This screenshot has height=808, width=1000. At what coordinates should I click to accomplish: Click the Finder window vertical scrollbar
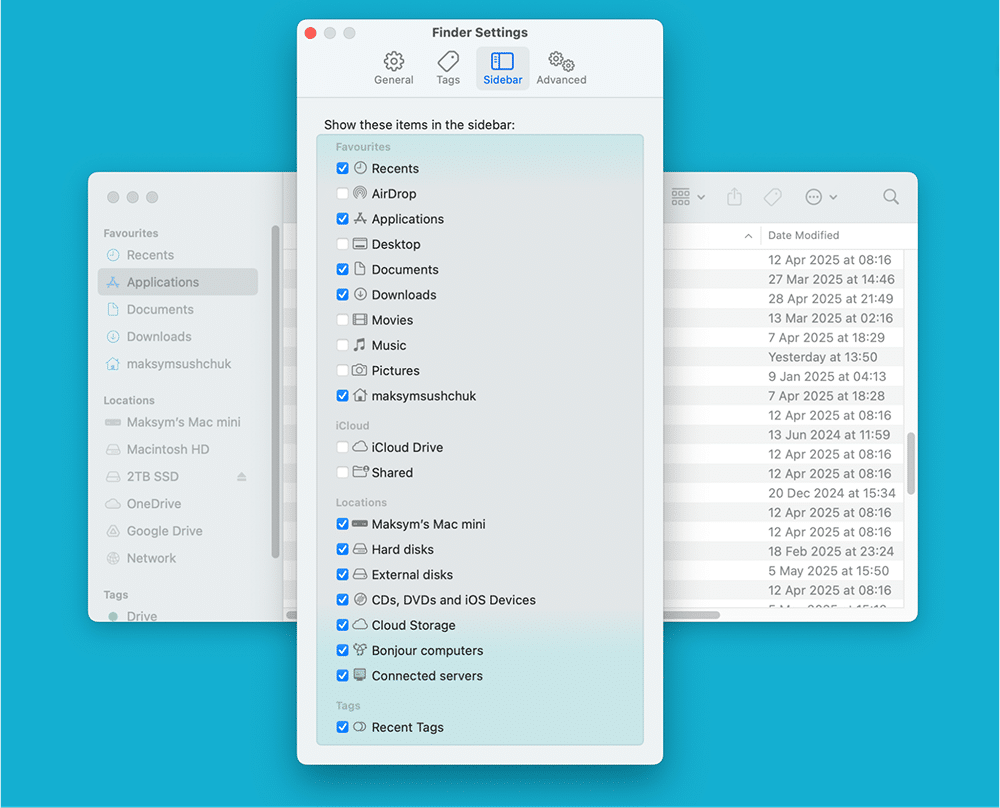(x=911, y=464)
